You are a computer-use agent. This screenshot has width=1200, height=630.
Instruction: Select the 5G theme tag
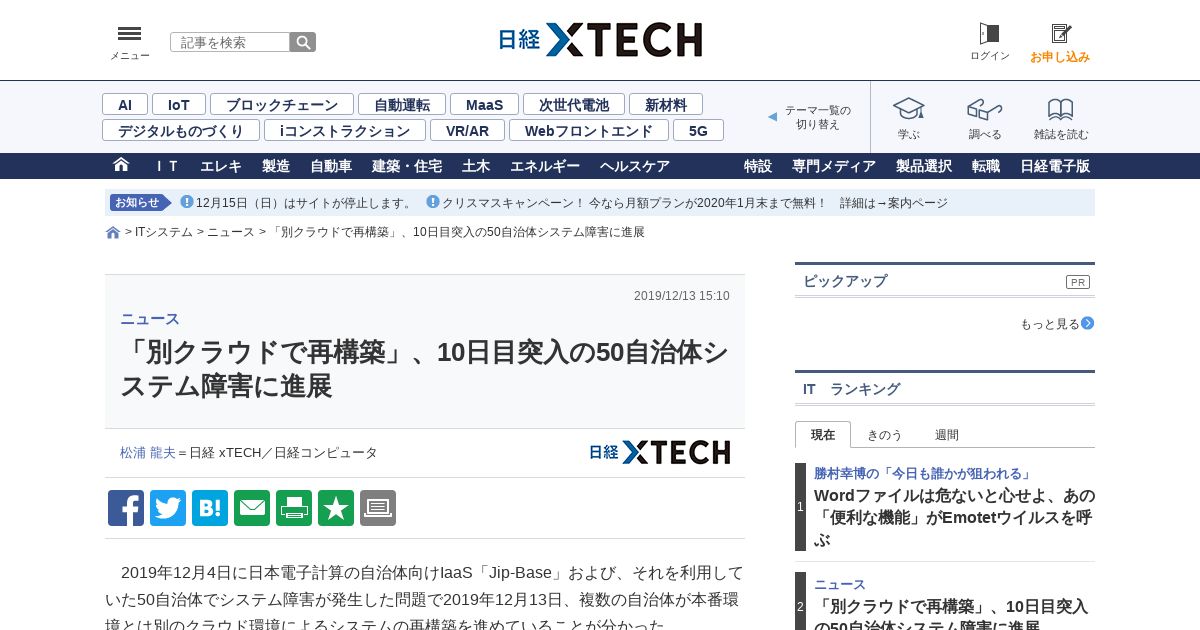(698, 130)
